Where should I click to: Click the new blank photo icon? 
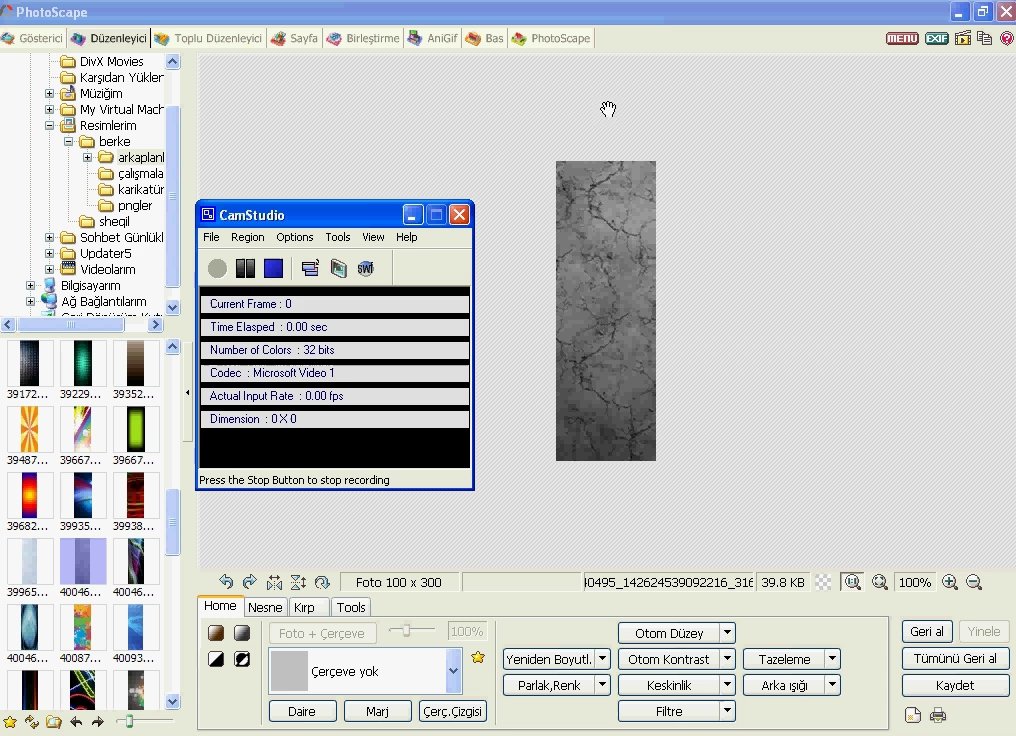tap(912, 715)
